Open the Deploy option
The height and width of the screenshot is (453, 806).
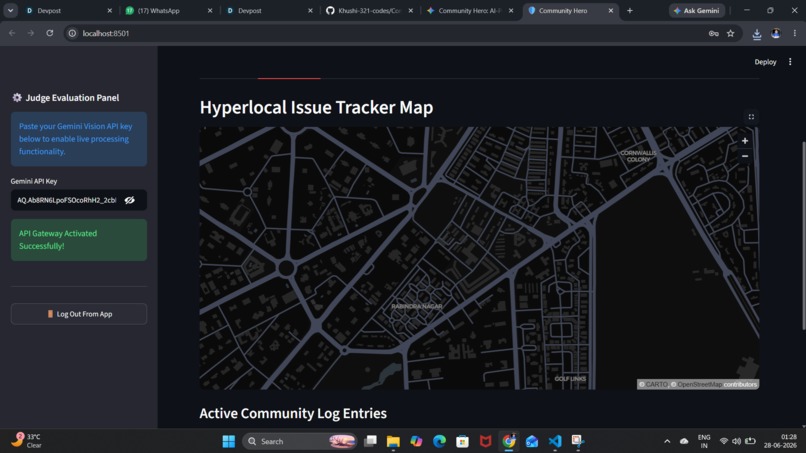point(765,62)
